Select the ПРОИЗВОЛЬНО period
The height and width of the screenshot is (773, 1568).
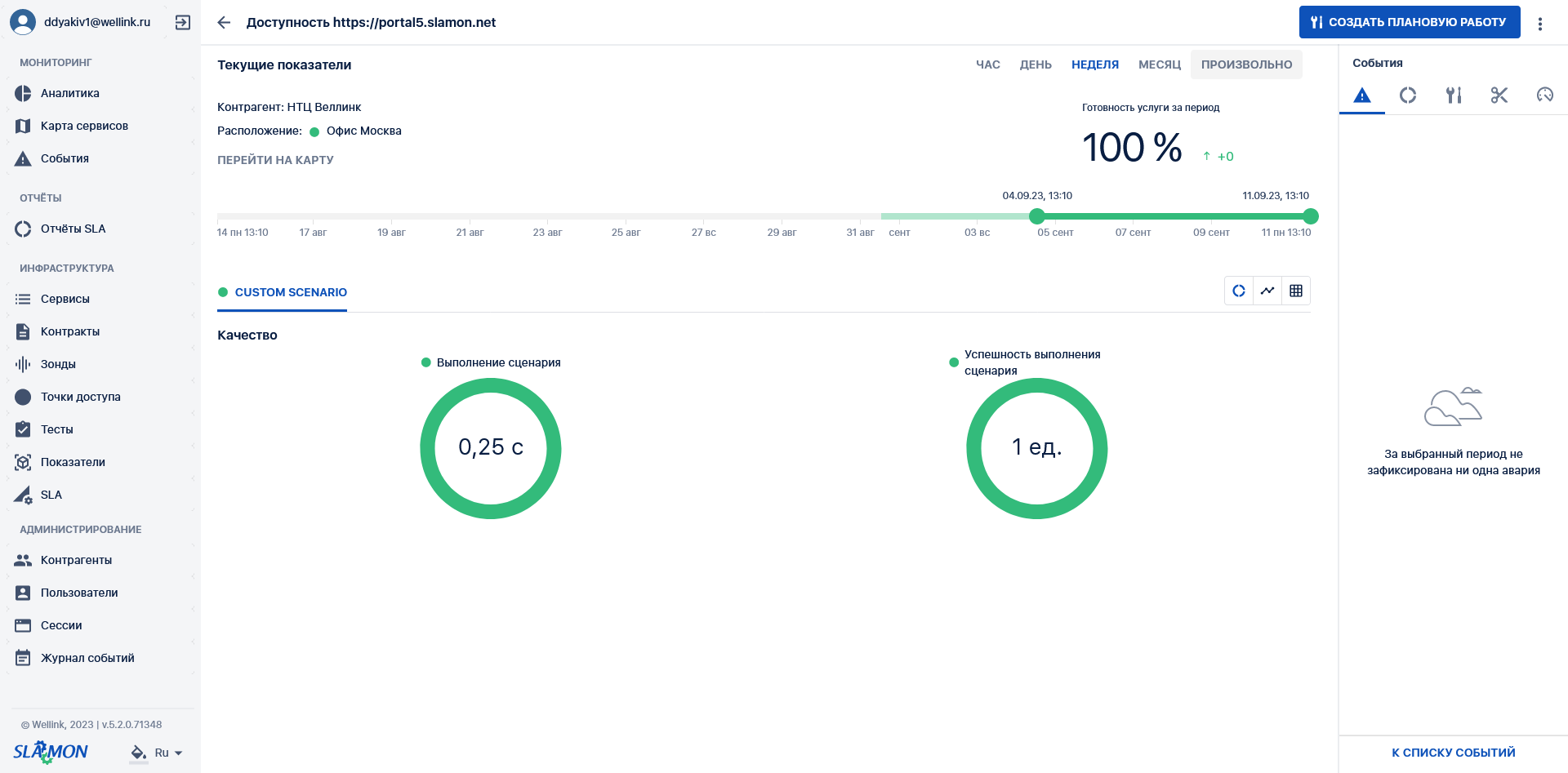click(x=1246, y=64)
